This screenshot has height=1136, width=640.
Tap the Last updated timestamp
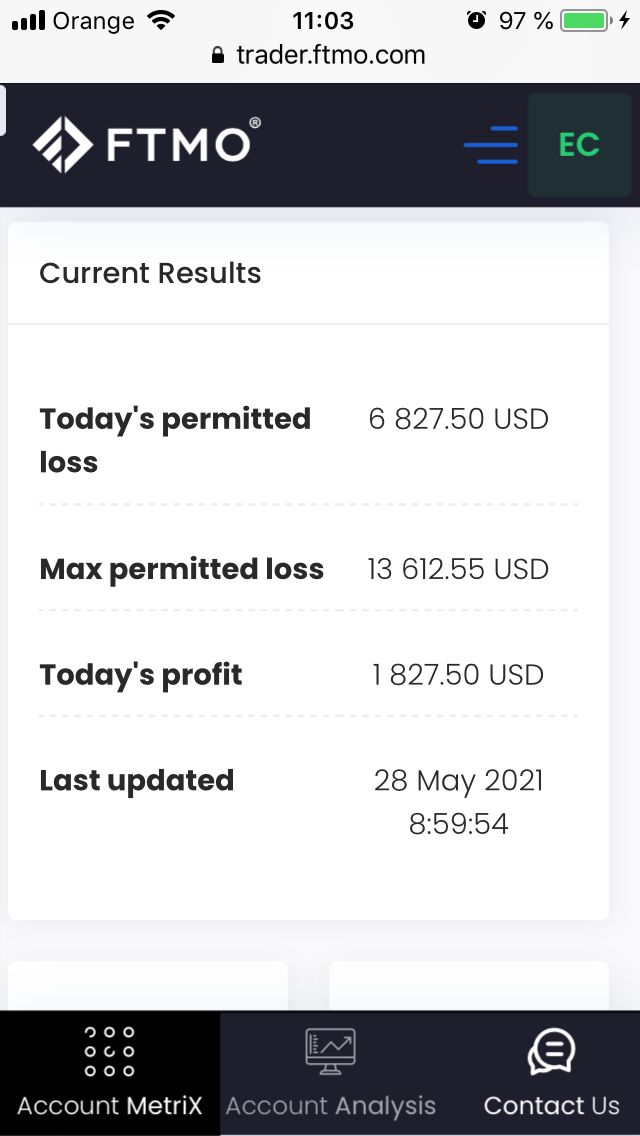click(458, 801)
